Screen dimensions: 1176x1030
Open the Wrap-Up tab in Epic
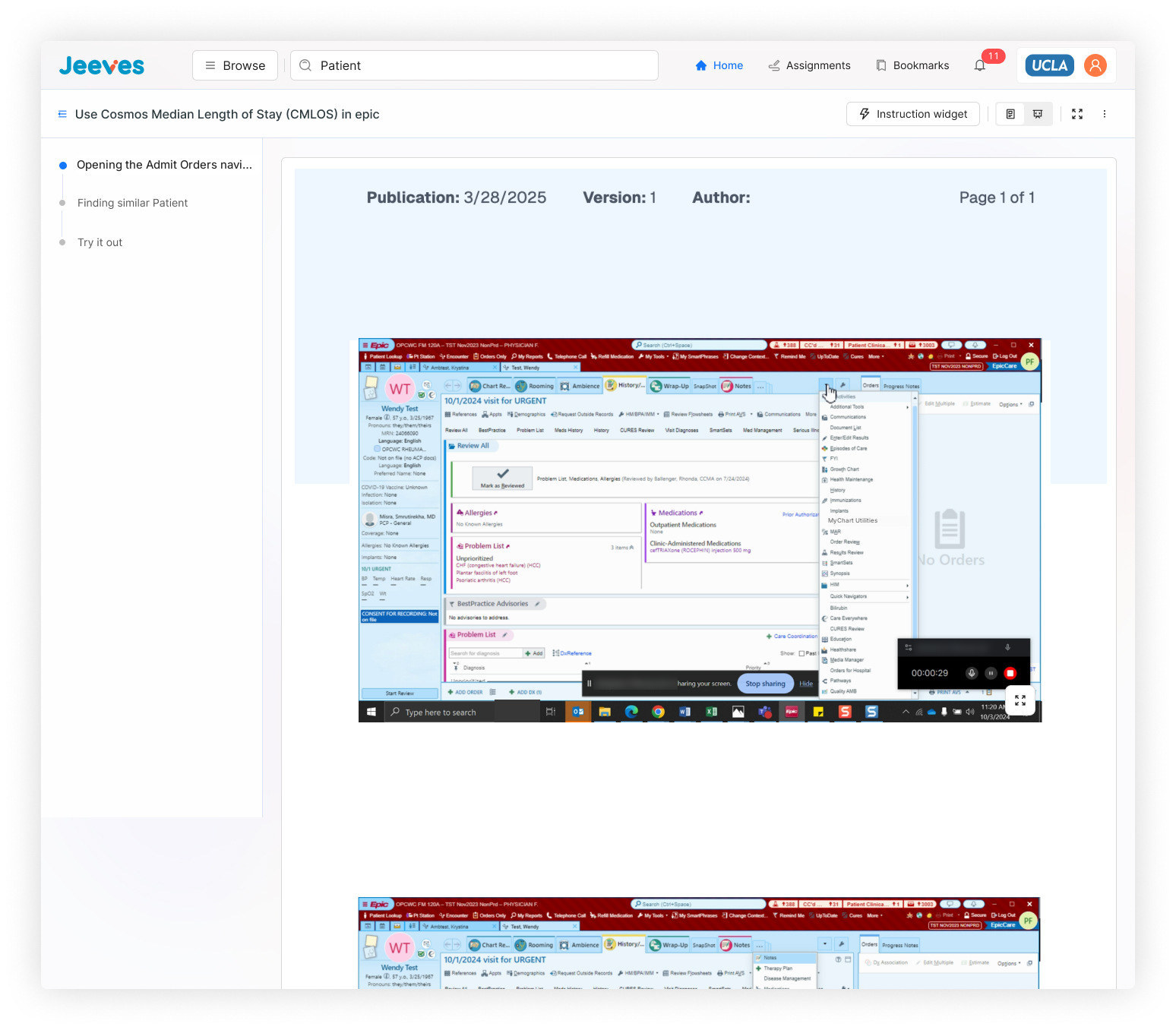click(669, 386)
